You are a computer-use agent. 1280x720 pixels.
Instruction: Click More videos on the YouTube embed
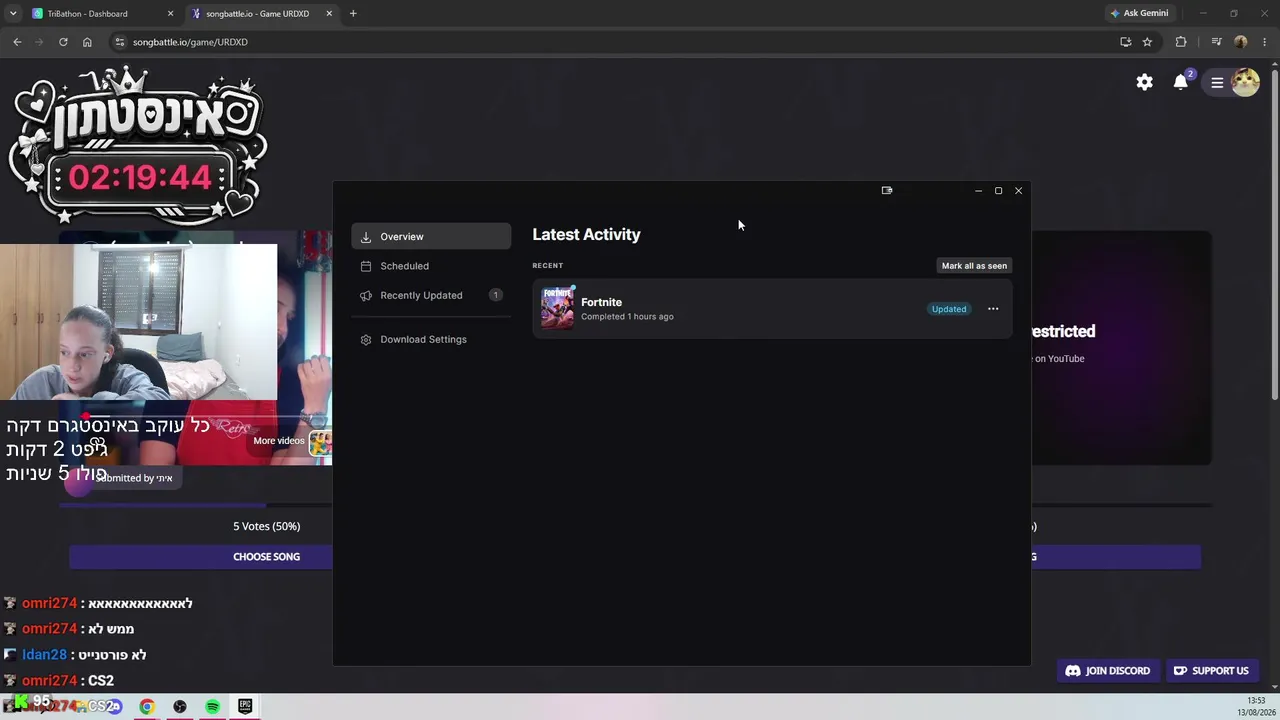279,441
